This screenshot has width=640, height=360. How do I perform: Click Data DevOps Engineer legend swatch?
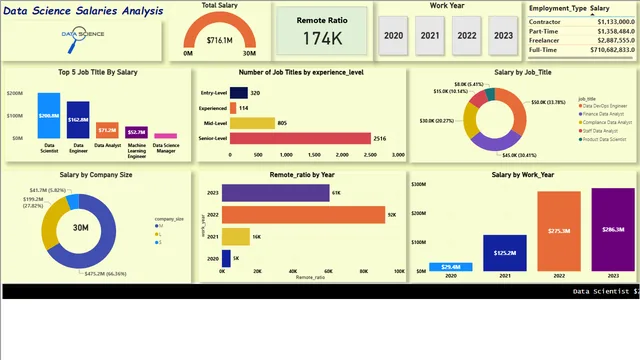pos(580,106)
